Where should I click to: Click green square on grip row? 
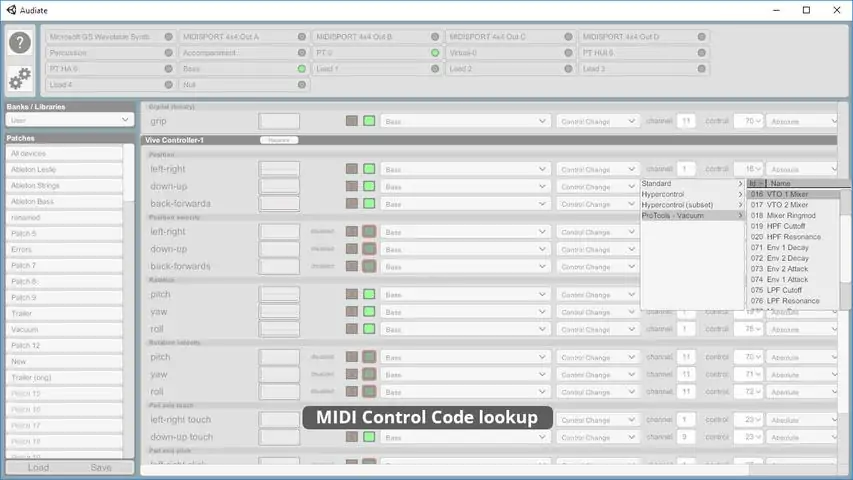(369, 121)
